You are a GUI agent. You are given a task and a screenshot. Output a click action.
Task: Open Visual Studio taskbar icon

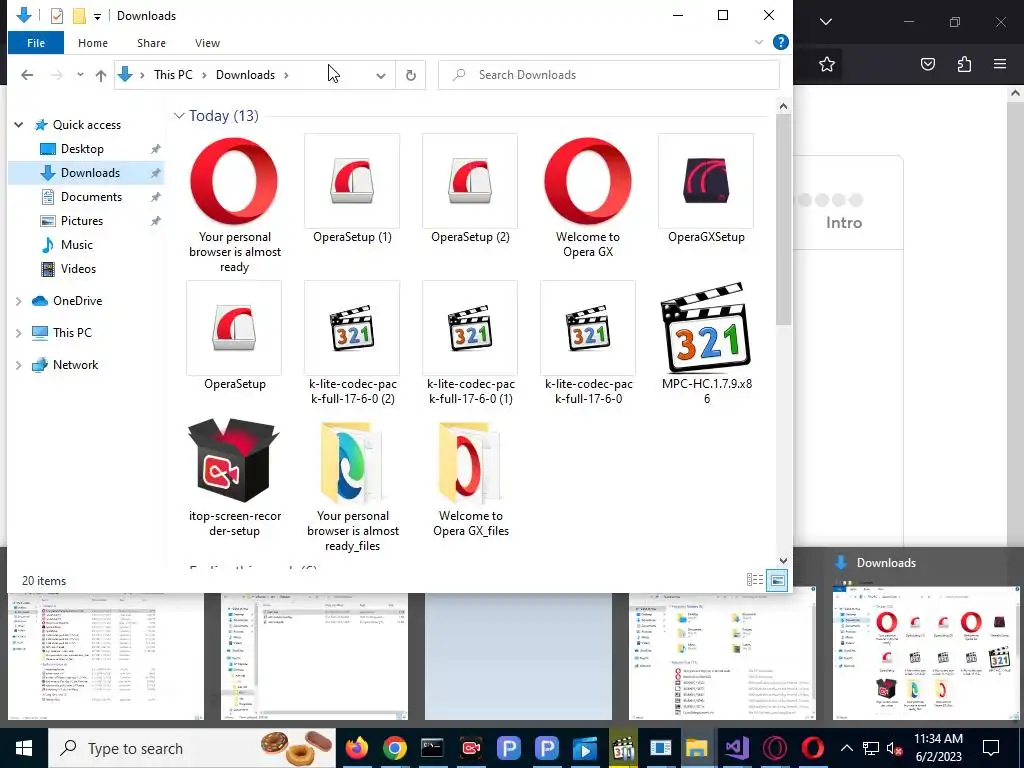tap(737, 748)
